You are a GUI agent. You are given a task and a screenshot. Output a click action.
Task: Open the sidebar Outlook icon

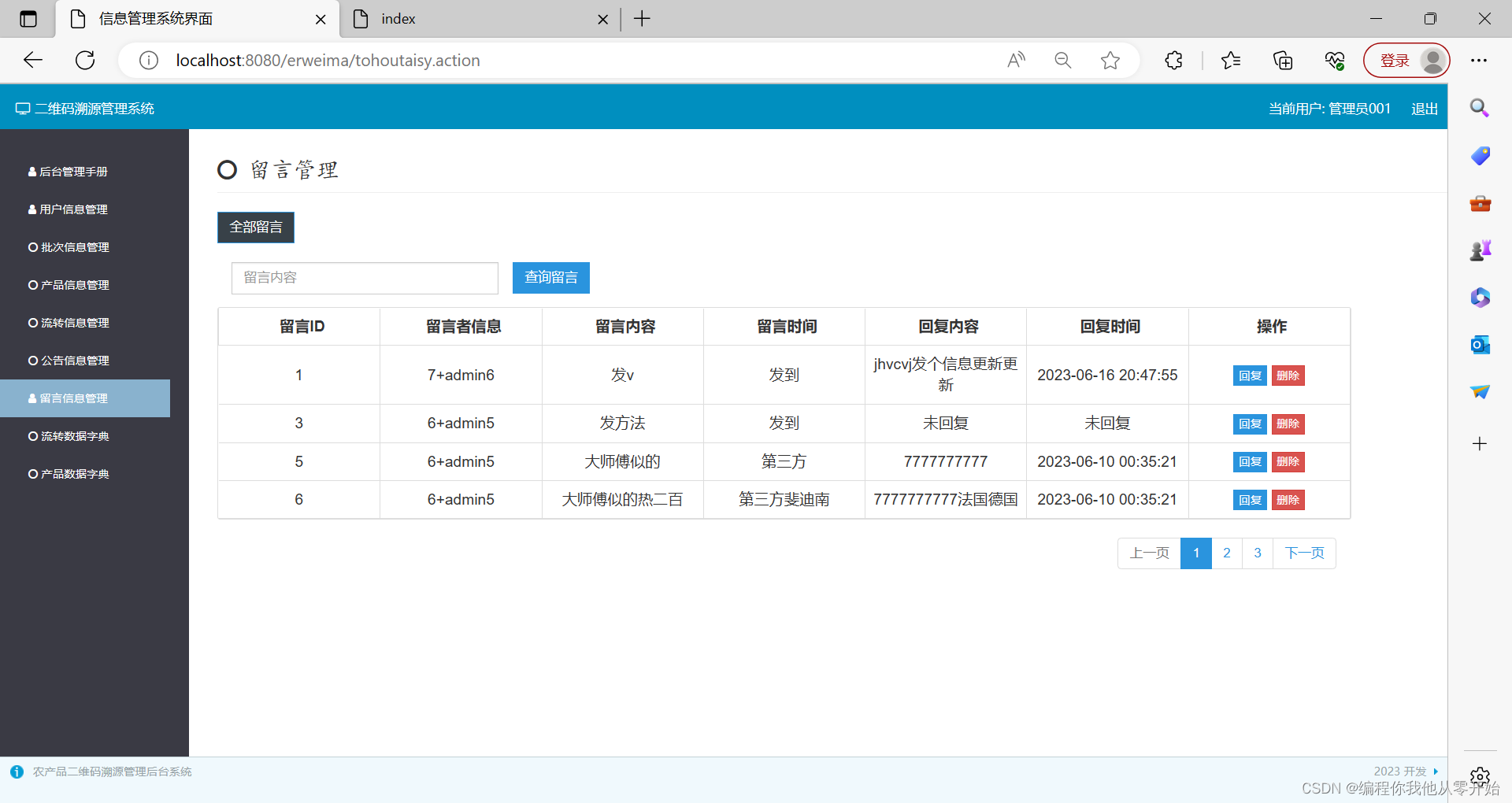(x=1480, y=345)
